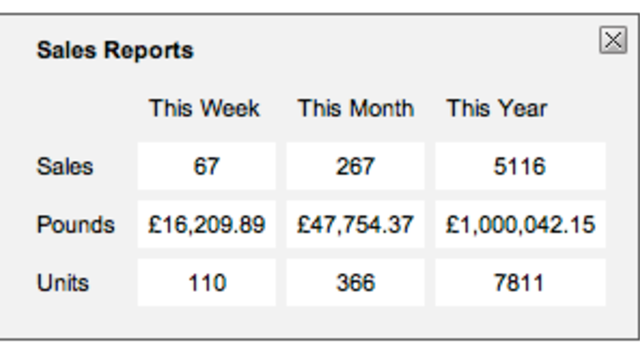Click the weekly sales cell showing 67
The image size is (640, 360).
[x=207, y=166]
